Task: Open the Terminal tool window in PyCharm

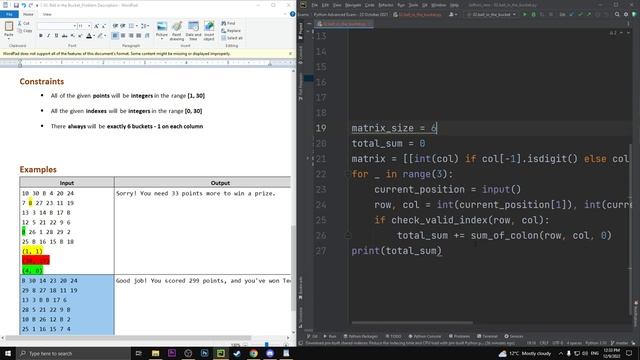Action: 487,336
